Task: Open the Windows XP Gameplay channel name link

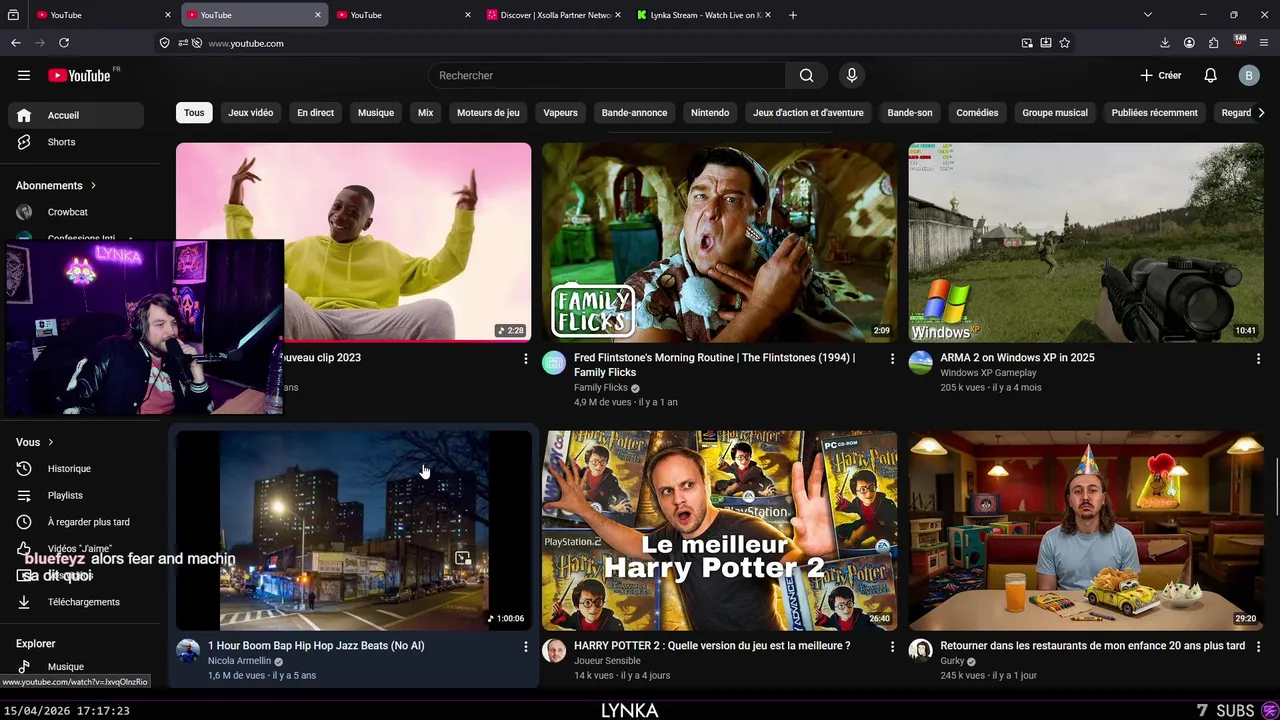Action: pyautogui.click(x=988, y=373)
